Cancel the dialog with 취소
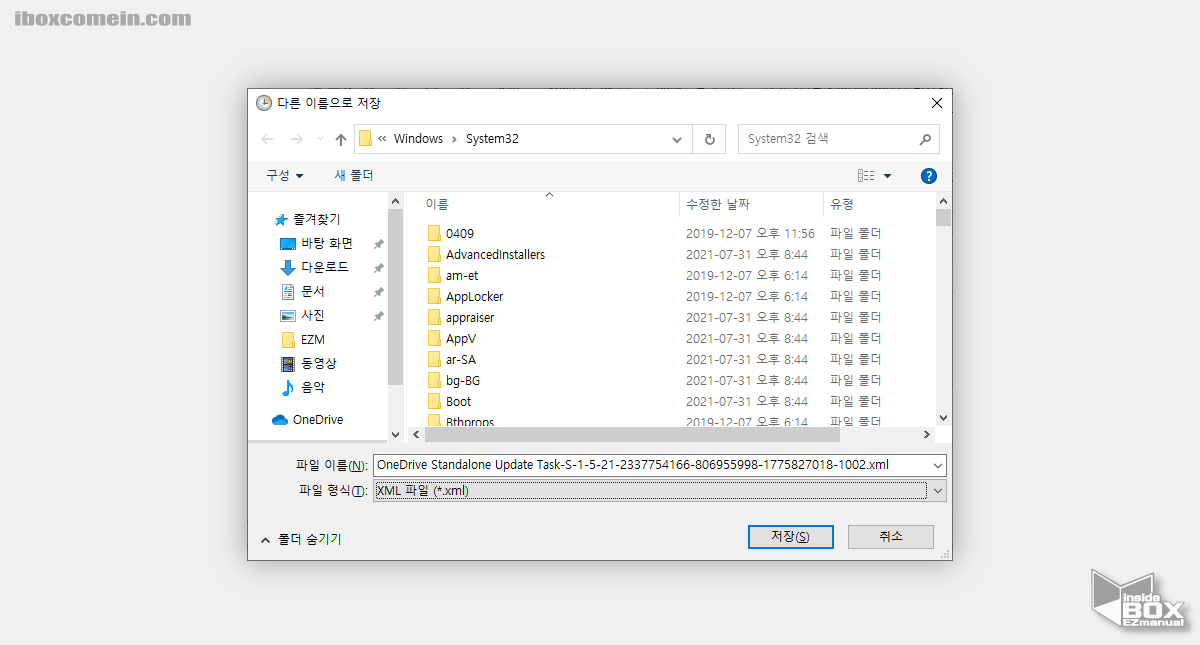 [x=889, y=536]
